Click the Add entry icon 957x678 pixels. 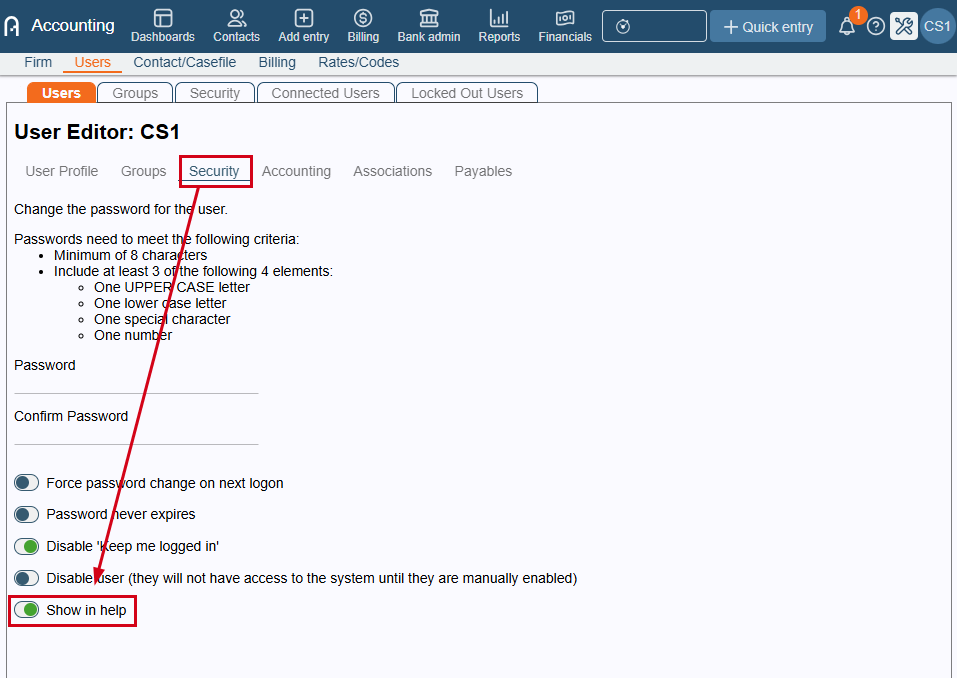click(303, 18)
